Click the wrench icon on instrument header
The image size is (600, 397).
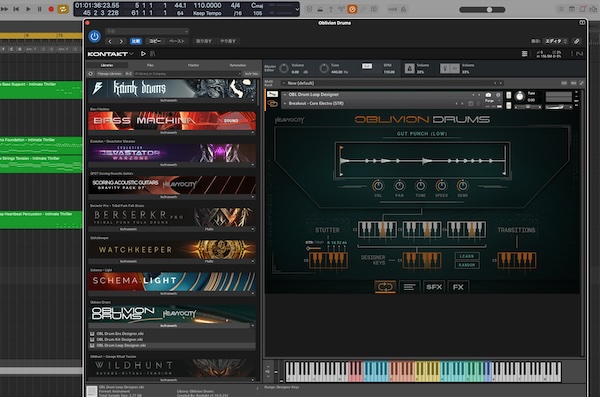tap(272, 94)
